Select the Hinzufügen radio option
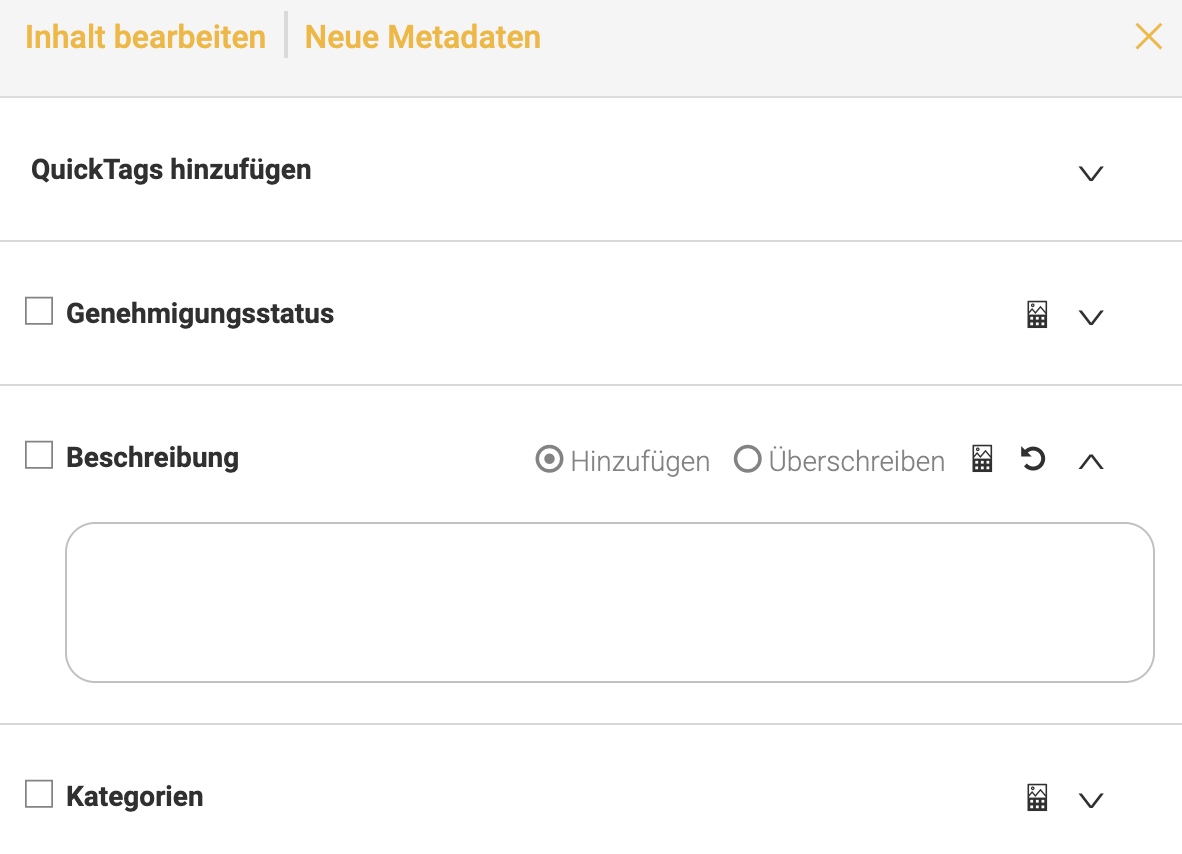This screenshot has width=1182, height=854. pyautogui.click(x=549, y=461)
